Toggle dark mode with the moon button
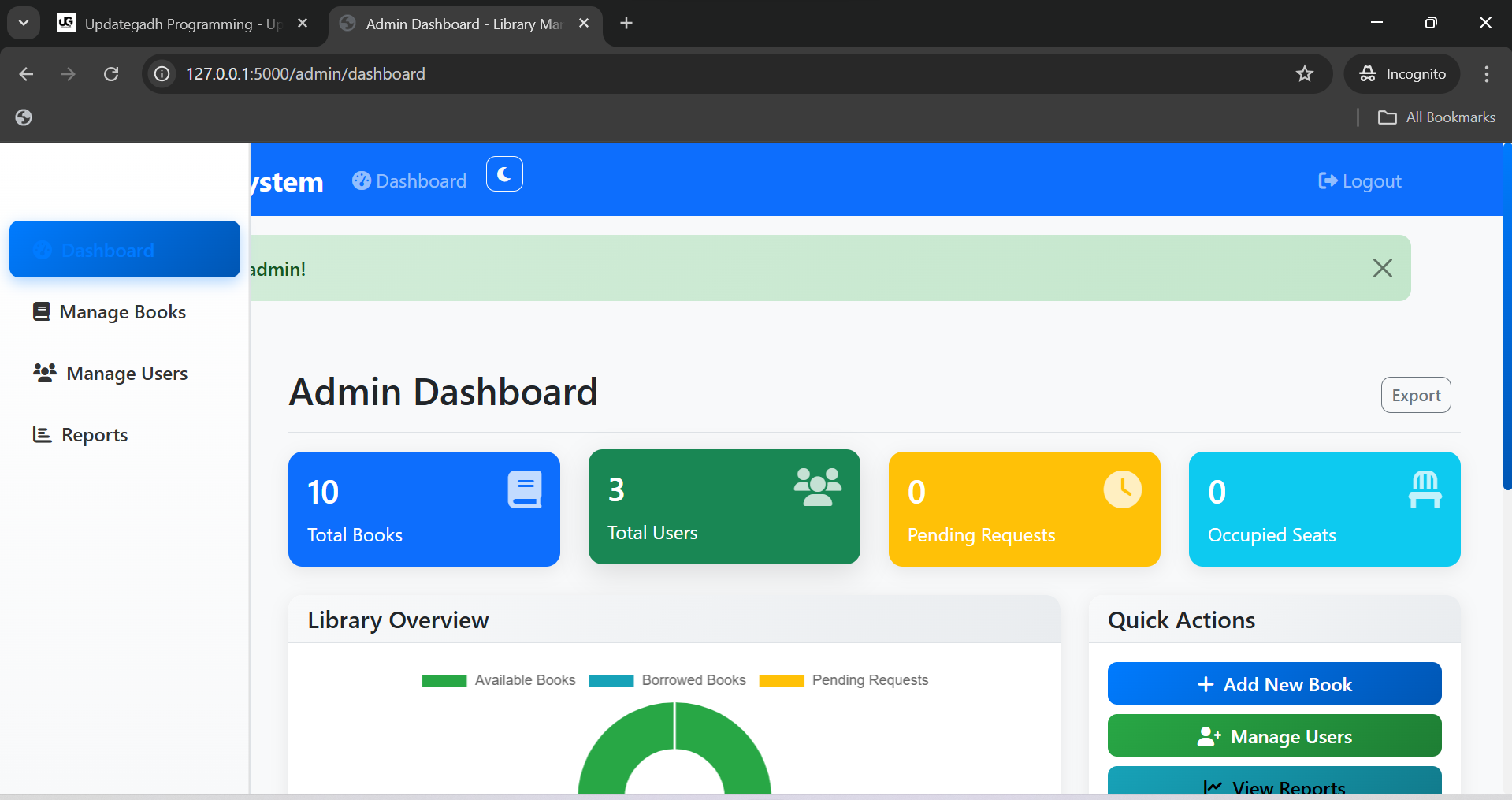 coord(504,174)
